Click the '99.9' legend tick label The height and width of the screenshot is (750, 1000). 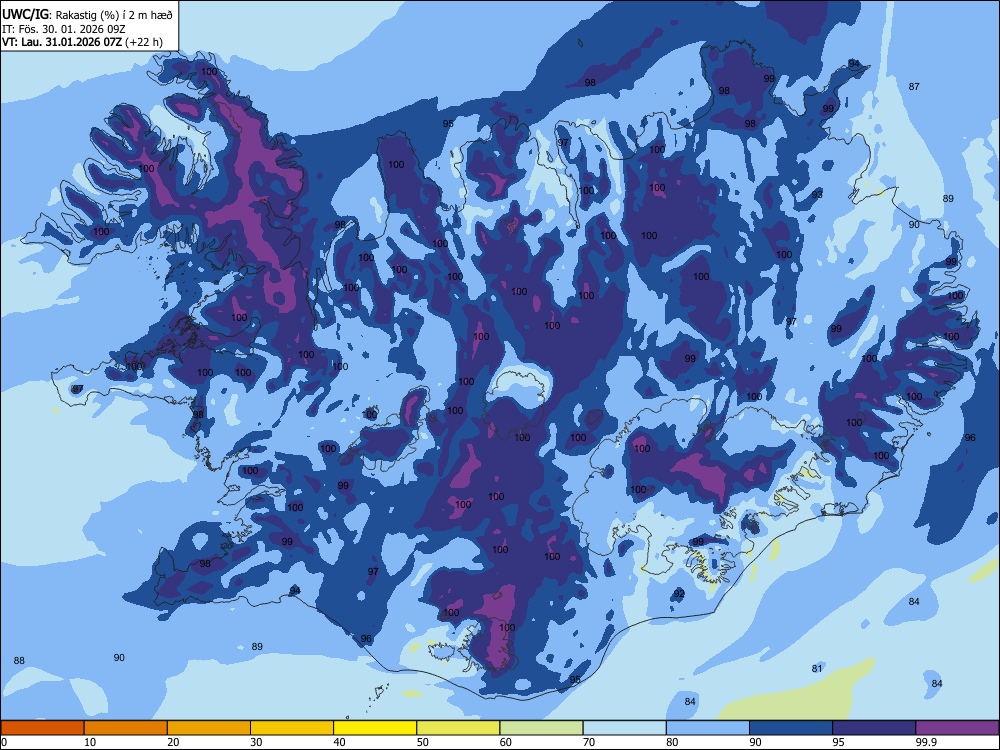pos(926,742)
